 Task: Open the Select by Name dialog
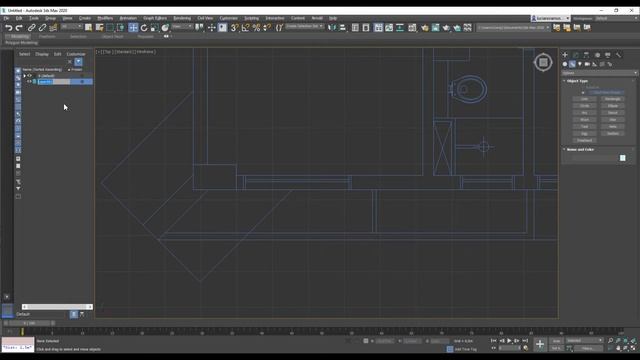coord(99,28)
